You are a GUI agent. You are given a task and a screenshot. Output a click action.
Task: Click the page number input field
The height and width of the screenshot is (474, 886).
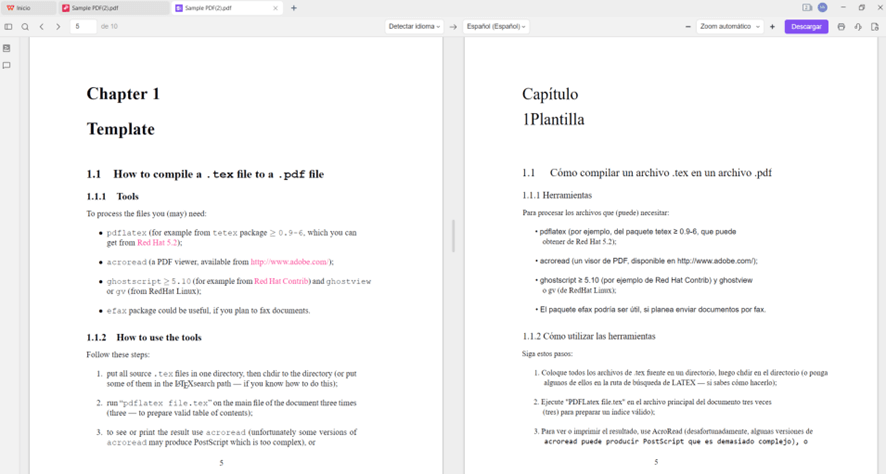pyautogui.click(x=83, y=27)
